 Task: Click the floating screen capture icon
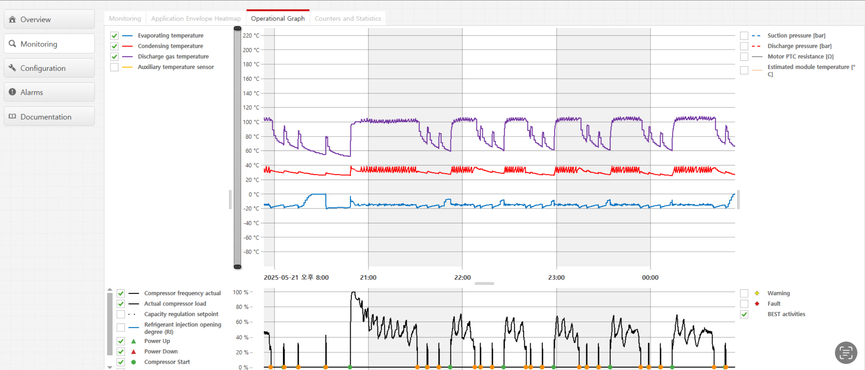click(845, 352)
